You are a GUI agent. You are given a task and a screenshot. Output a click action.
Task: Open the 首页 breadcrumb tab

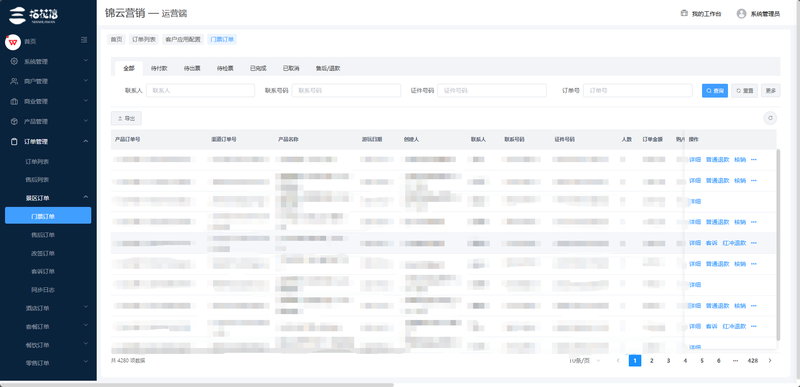pyautogui.click(x=116, y=39)
